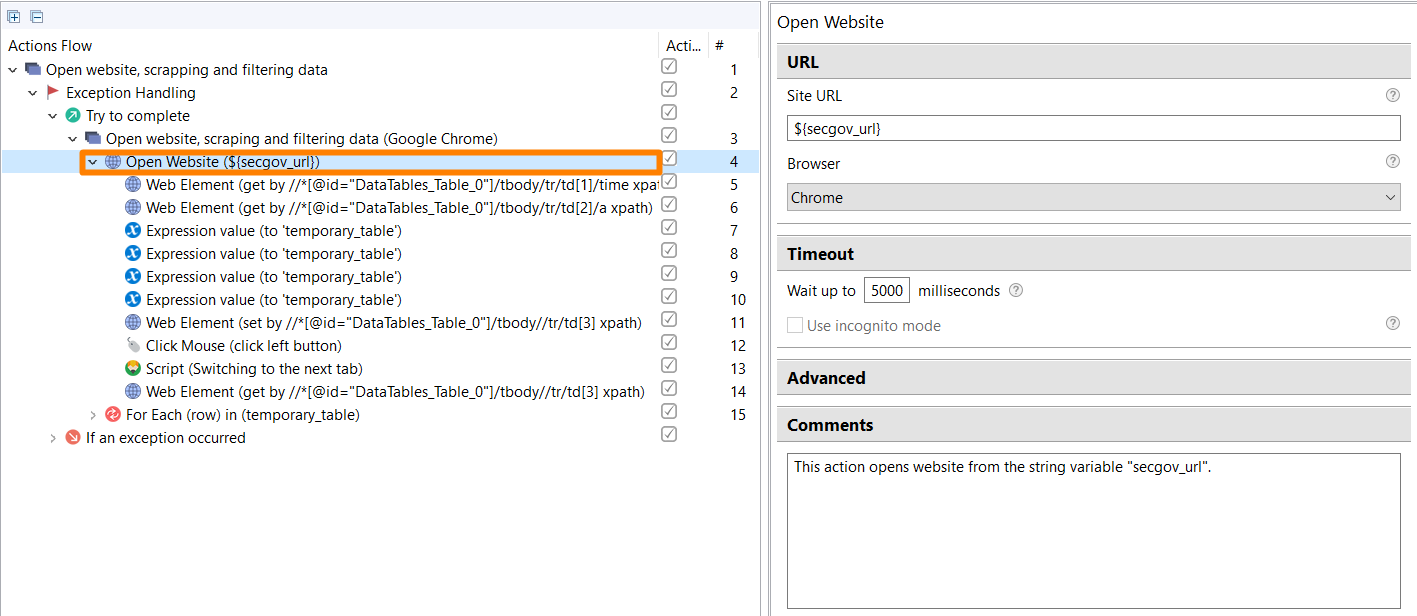Click the windows icon on the Google Chrome step row
The width and height of the screenshot is (1417, 616).
click(93, 139)
